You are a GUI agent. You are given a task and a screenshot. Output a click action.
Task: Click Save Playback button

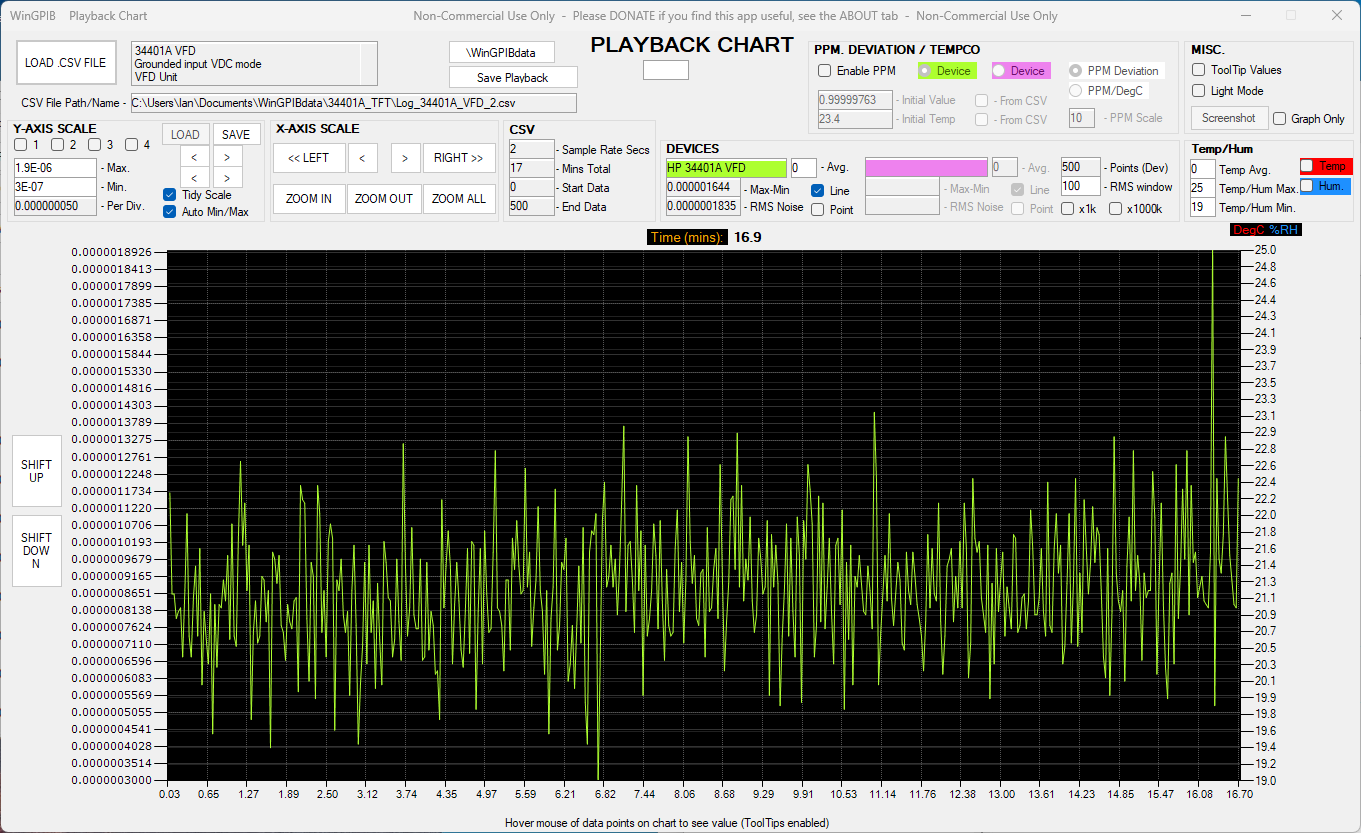click(x=513, y=77)
